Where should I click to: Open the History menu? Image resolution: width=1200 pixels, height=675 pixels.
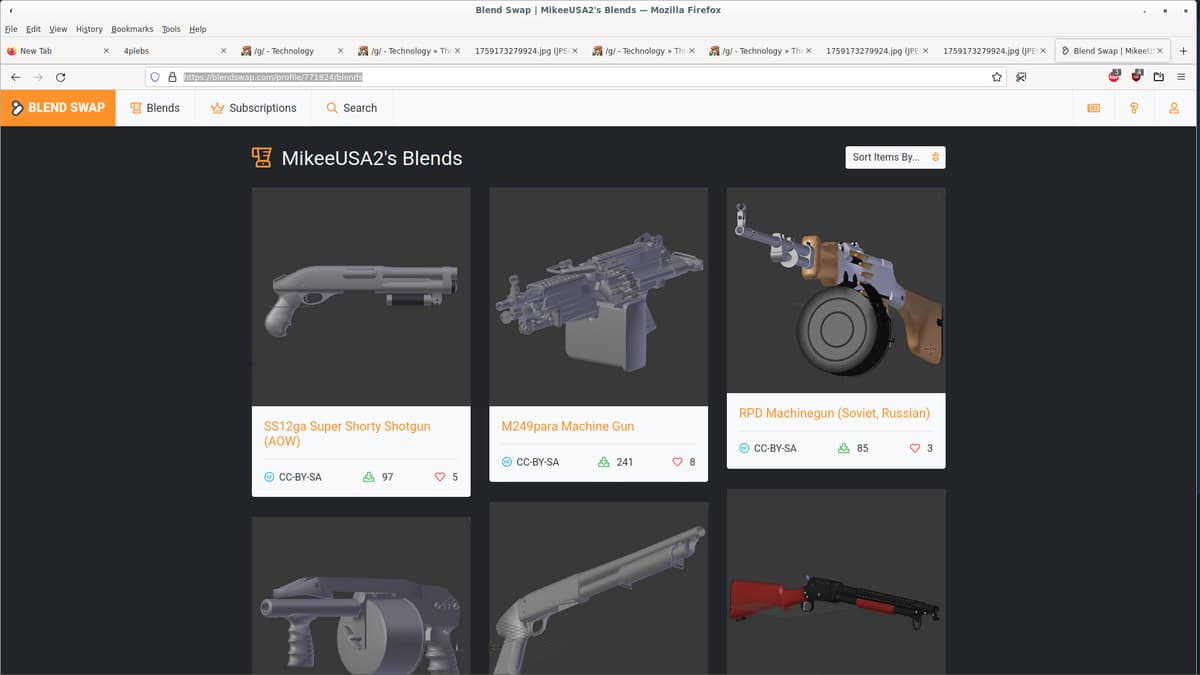point(89,29)
